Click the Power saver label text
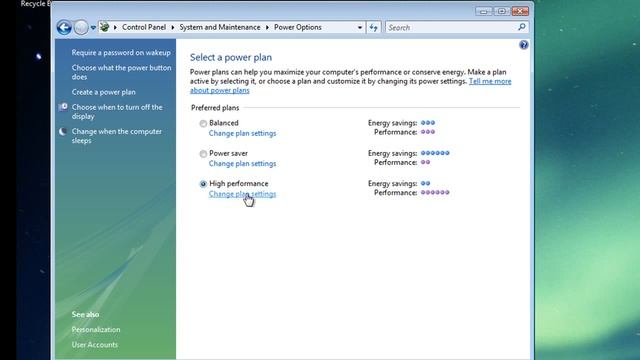This screenshot has height=360, width=640. coord(228,153)
